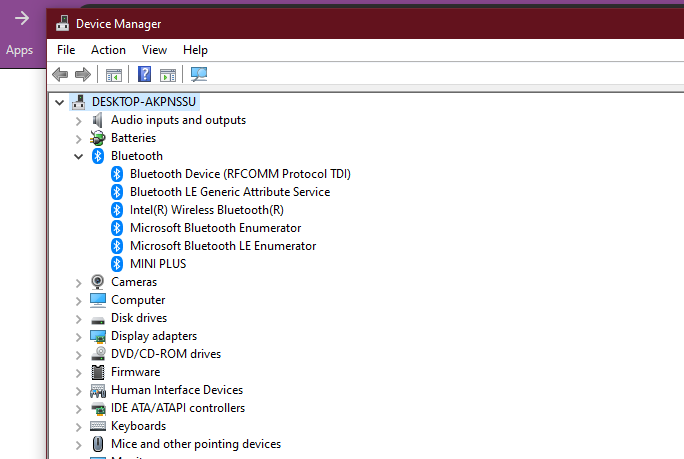Collapse the Bluetooth node

(79, 157)
